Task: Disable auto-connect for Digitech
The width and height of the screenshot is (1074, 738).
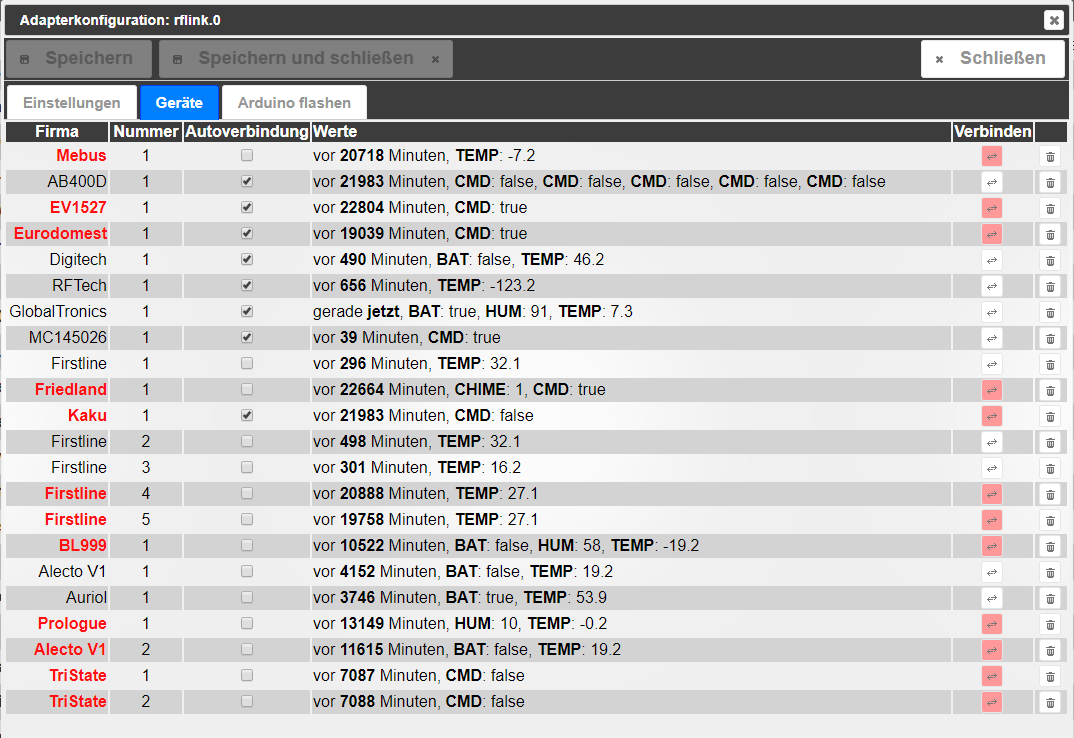Action: tap(247, 260)
